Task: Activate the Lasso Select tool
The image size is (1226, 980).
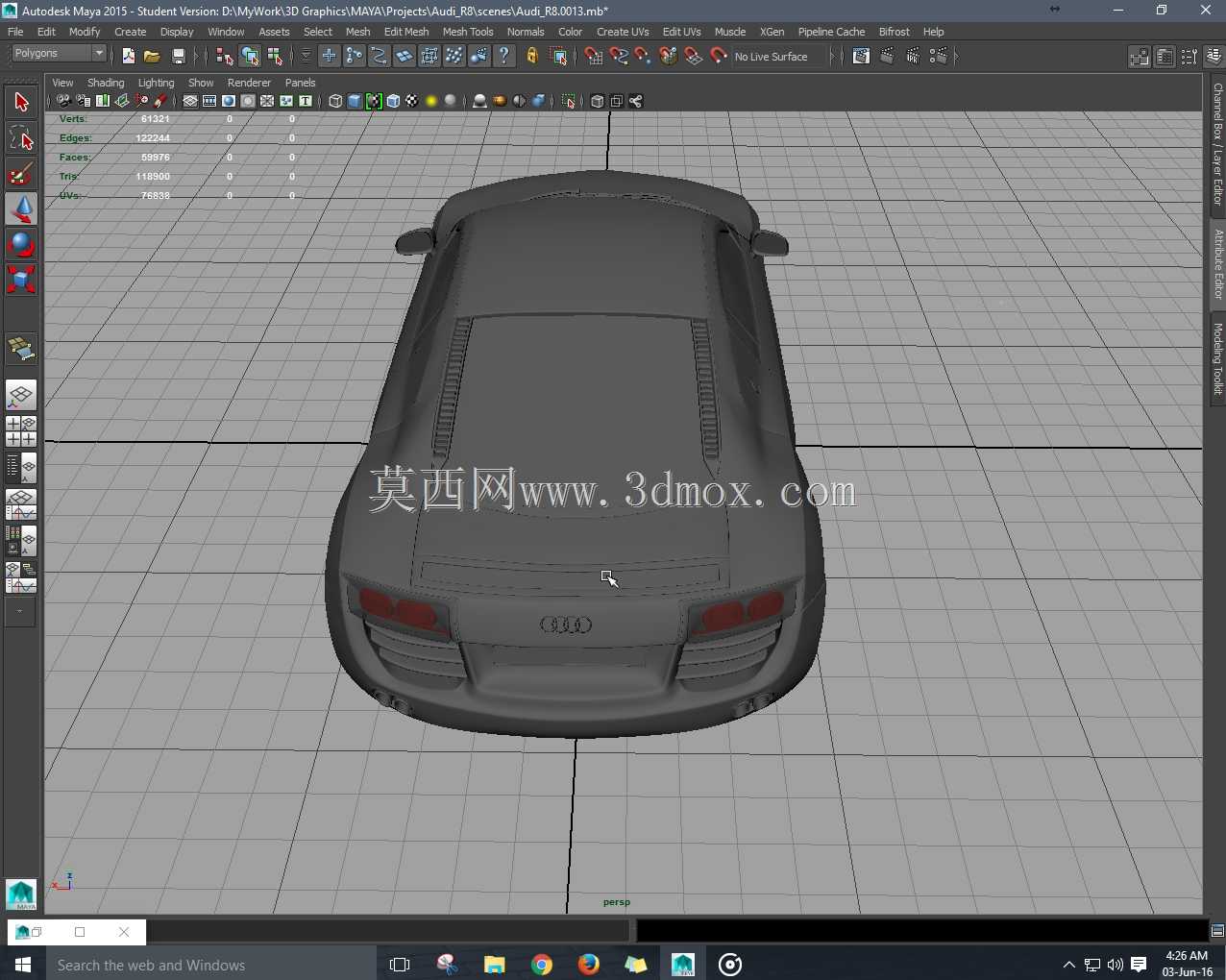Action: [x=21, y=138]
